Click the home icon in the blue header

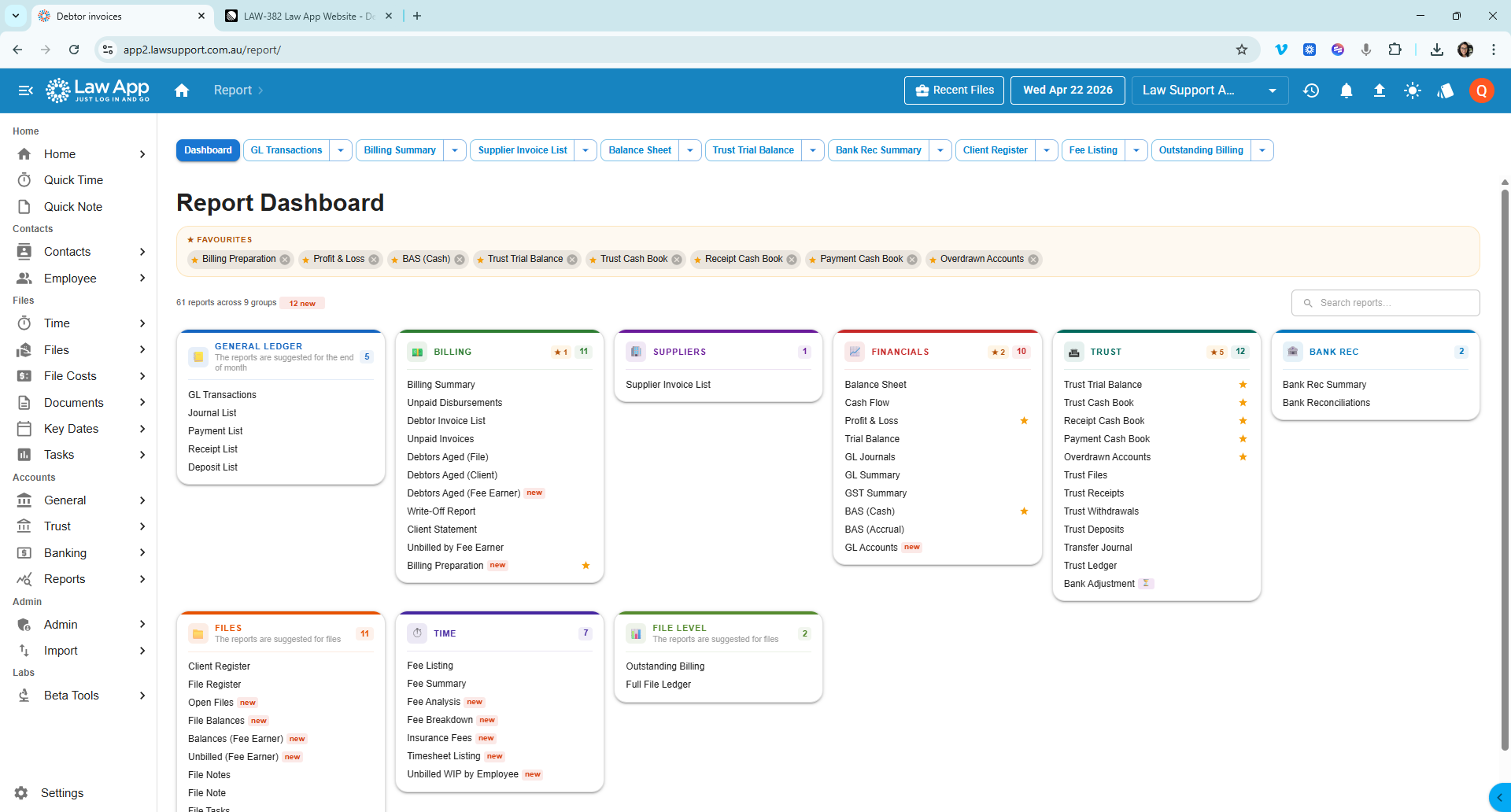point(182,90)
